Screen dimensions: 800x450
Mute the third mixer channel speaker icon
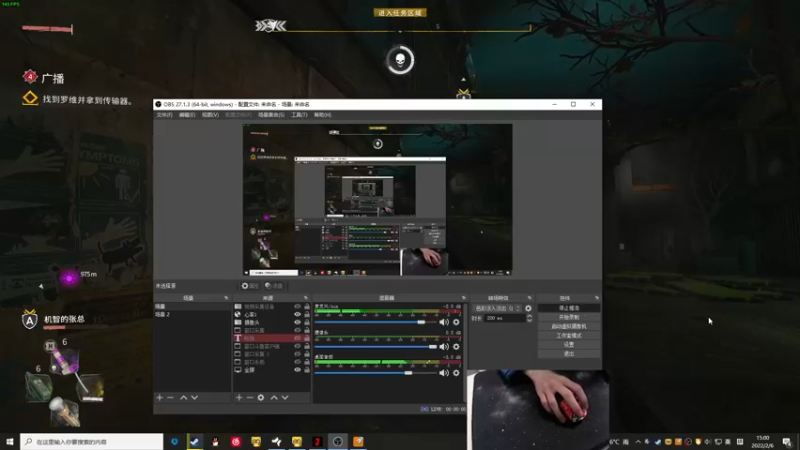(x=444, y=373)
